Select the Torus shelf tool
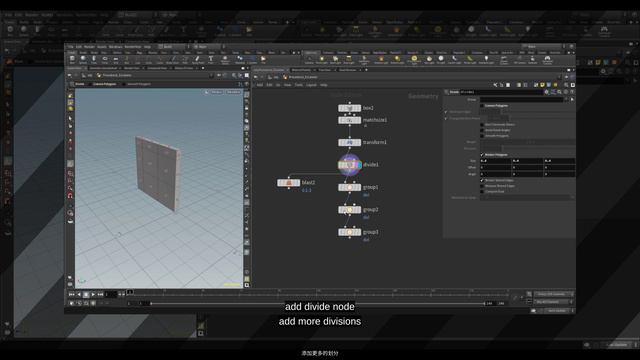This screenshot has width=640, height=360. coord(104,60)
